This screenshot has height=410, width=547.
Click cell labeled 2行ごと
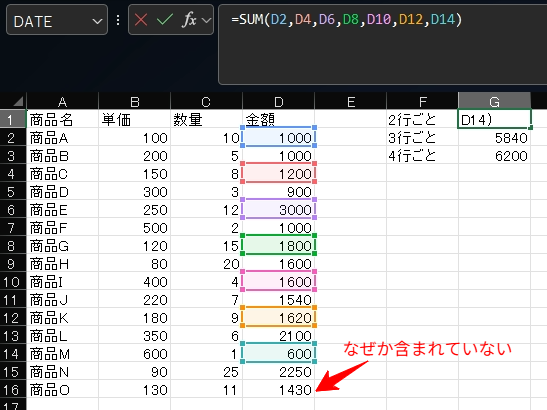tap(422, 119)
